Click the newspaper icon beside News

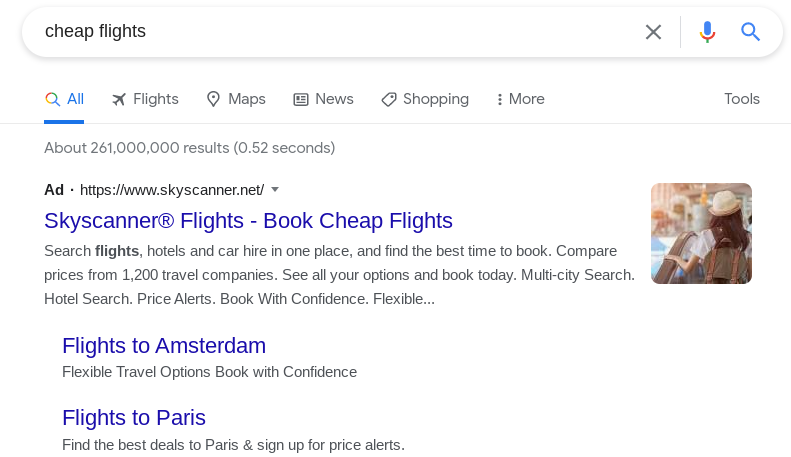point(301,99)
